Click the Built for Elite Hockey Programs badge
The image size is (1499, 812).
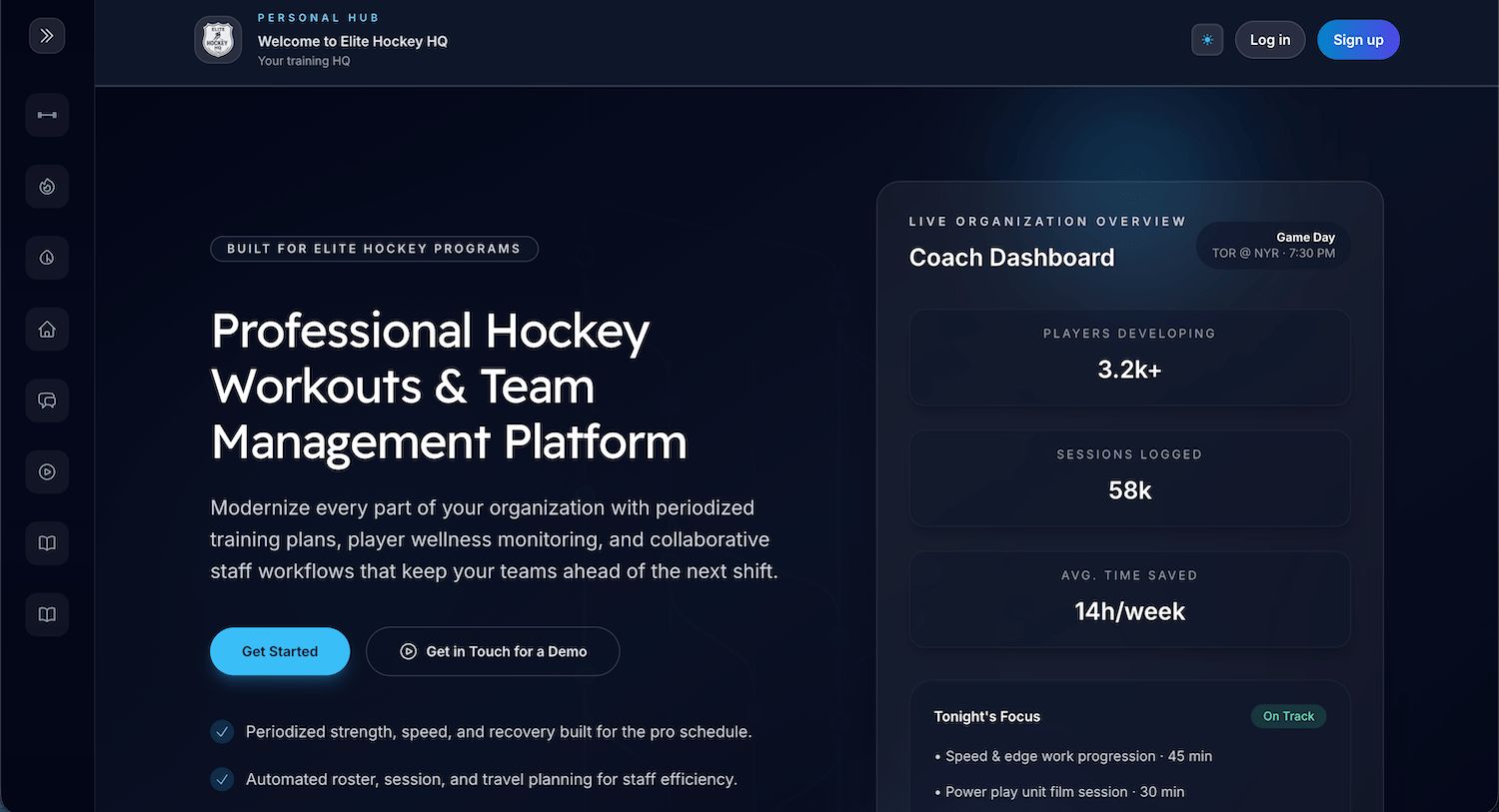pos(374,249)
